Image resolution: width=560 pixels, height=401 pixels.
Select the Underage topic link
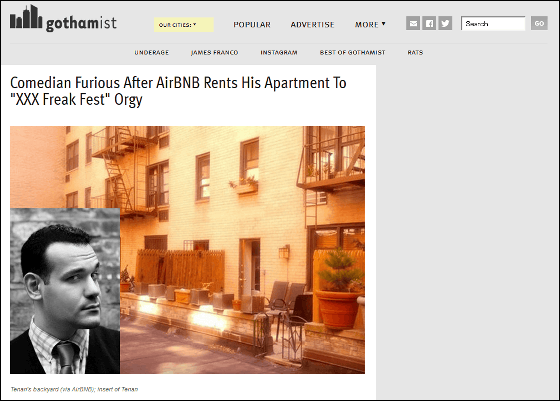click(x=151, y=52)
